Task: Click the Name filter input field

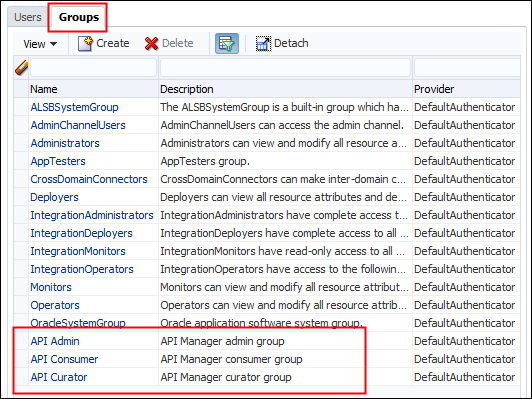Action: pos(93,68)
